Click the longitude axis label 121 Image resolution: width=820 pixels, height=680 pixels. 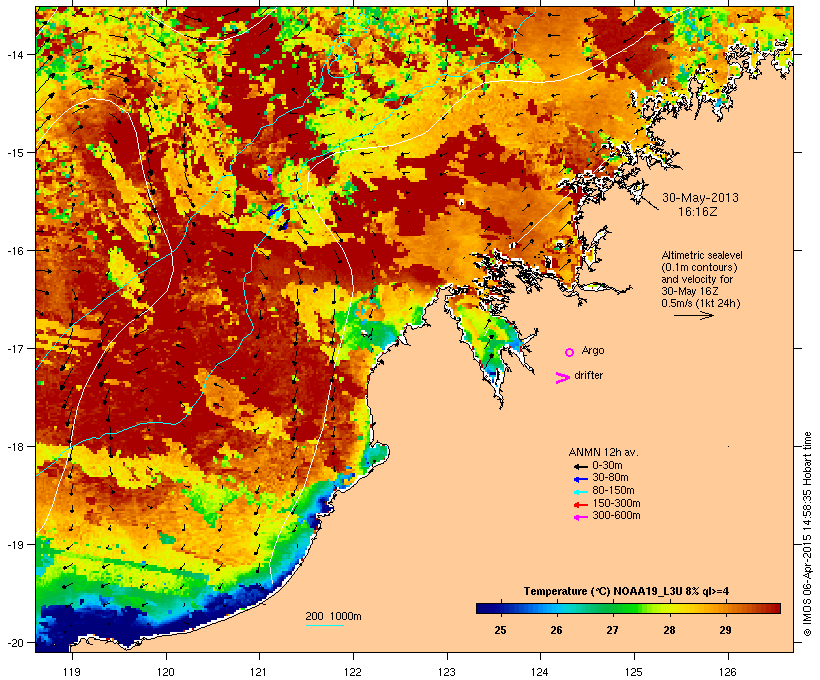[259, 672]
